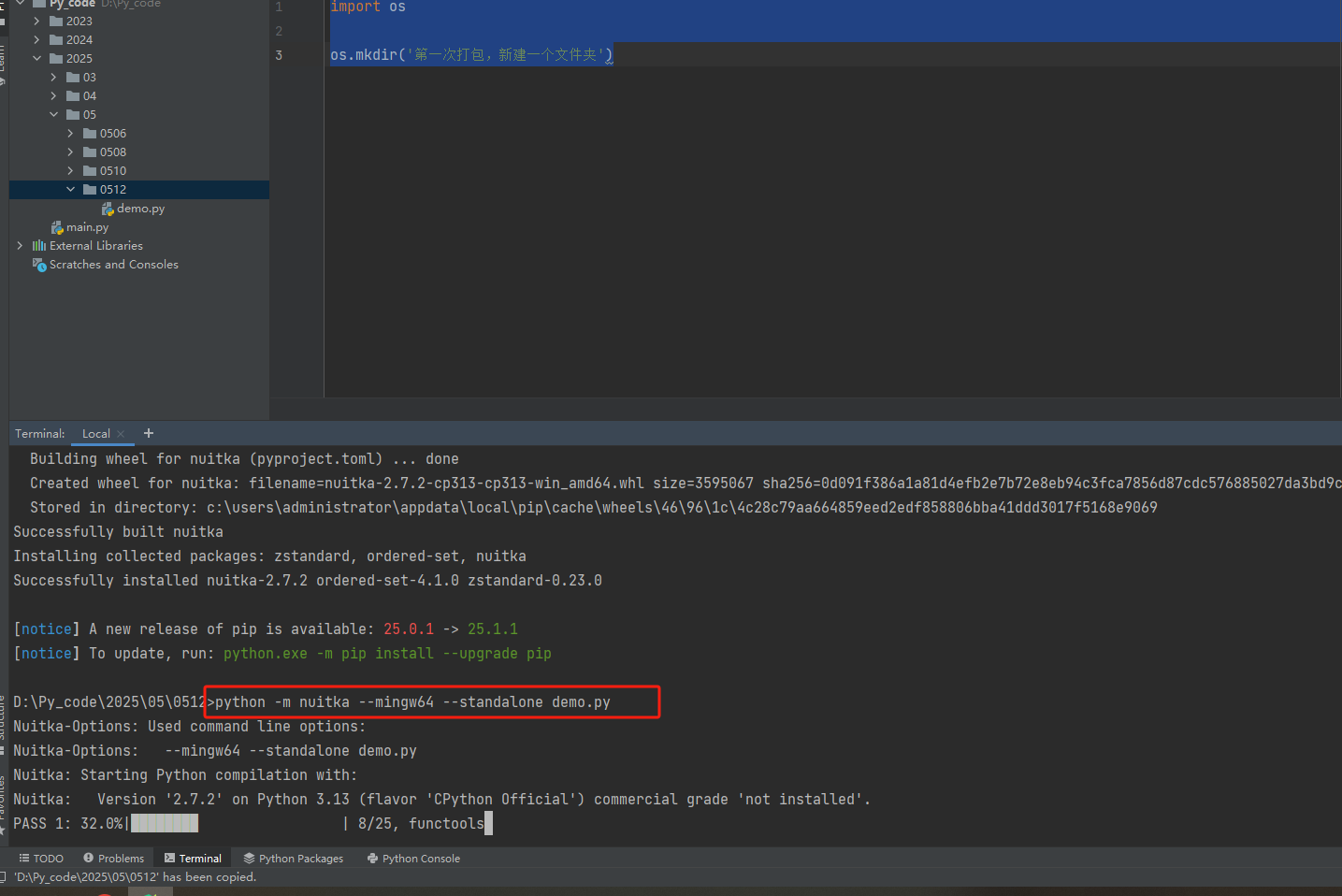
Task: Open the Python Packages tool window
Action: tap(293, 858)
